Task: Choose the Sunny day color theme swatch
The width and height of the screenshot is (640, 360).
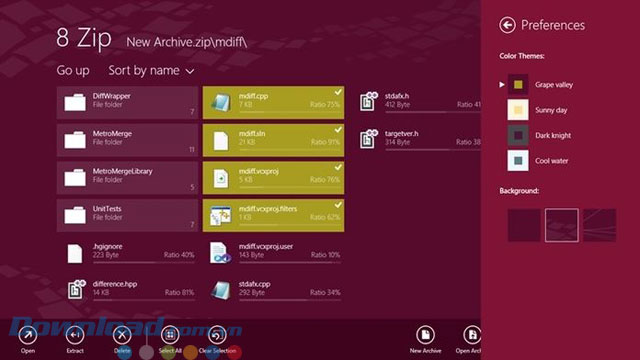Action: click(518, 110)
